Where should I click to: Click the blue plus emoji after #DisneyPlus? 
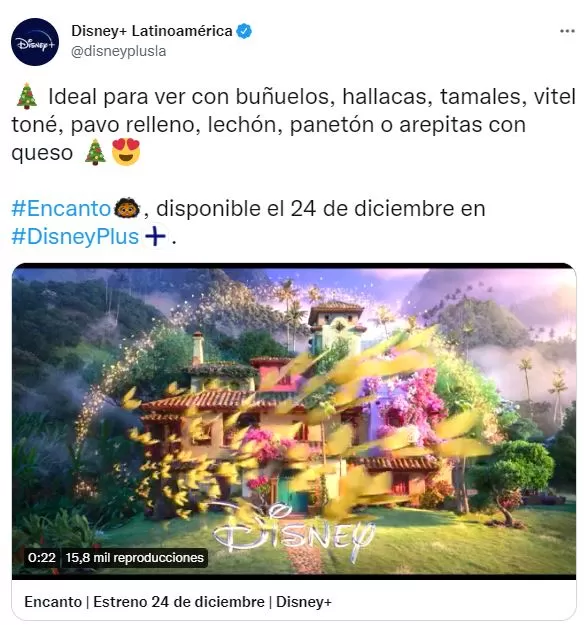(155, 236)
